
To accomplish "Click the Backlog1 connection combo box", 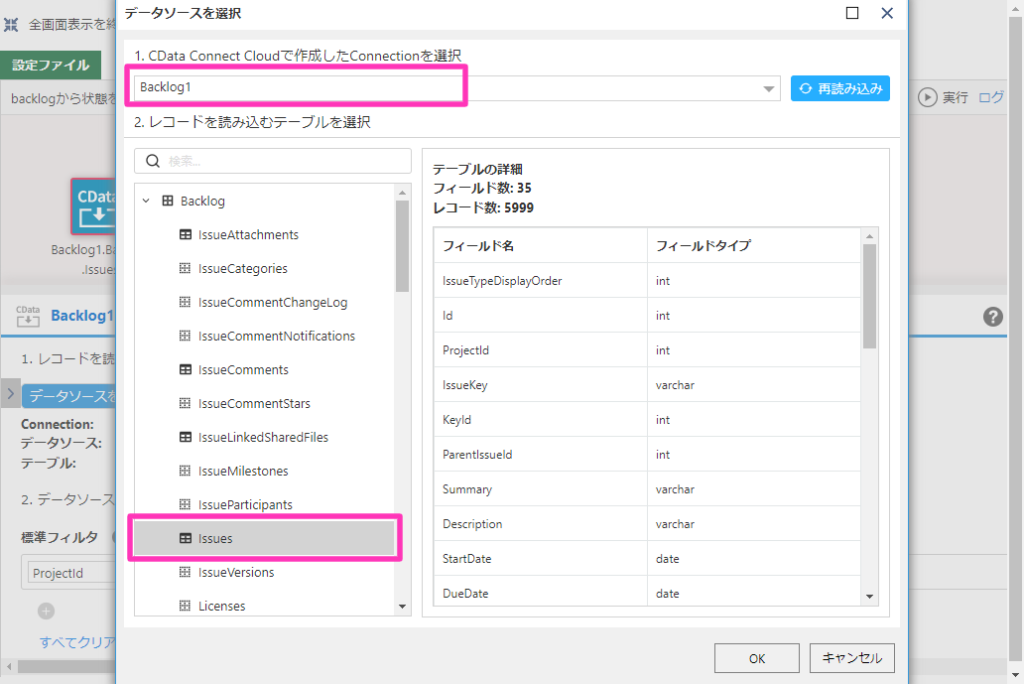I will point(457,88).
